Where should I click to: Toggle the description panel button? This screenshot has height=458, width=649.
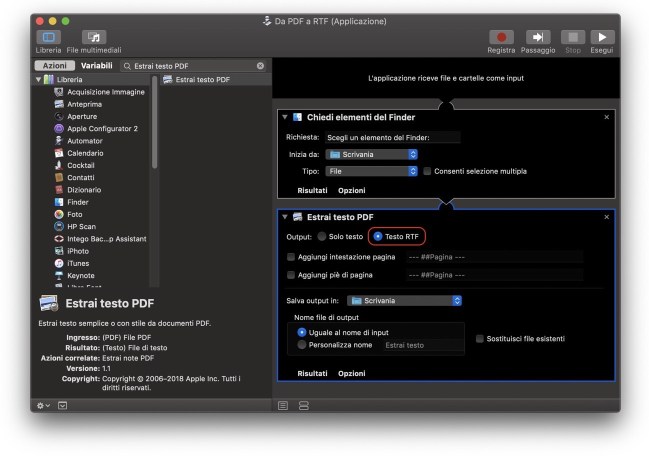coord(62,405)
